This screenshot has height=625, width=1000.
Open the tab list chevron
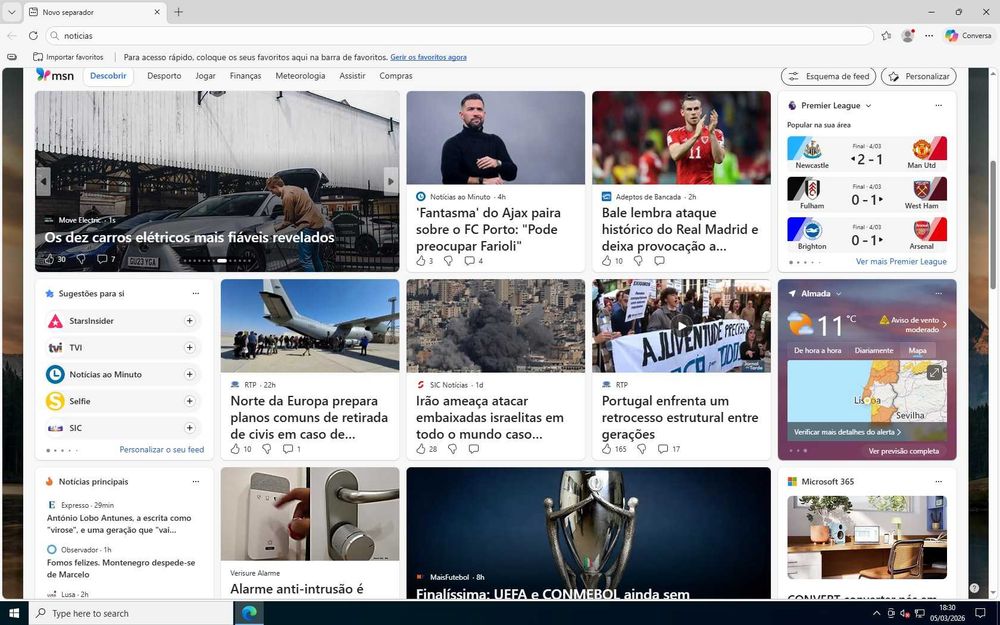[11, 12]
